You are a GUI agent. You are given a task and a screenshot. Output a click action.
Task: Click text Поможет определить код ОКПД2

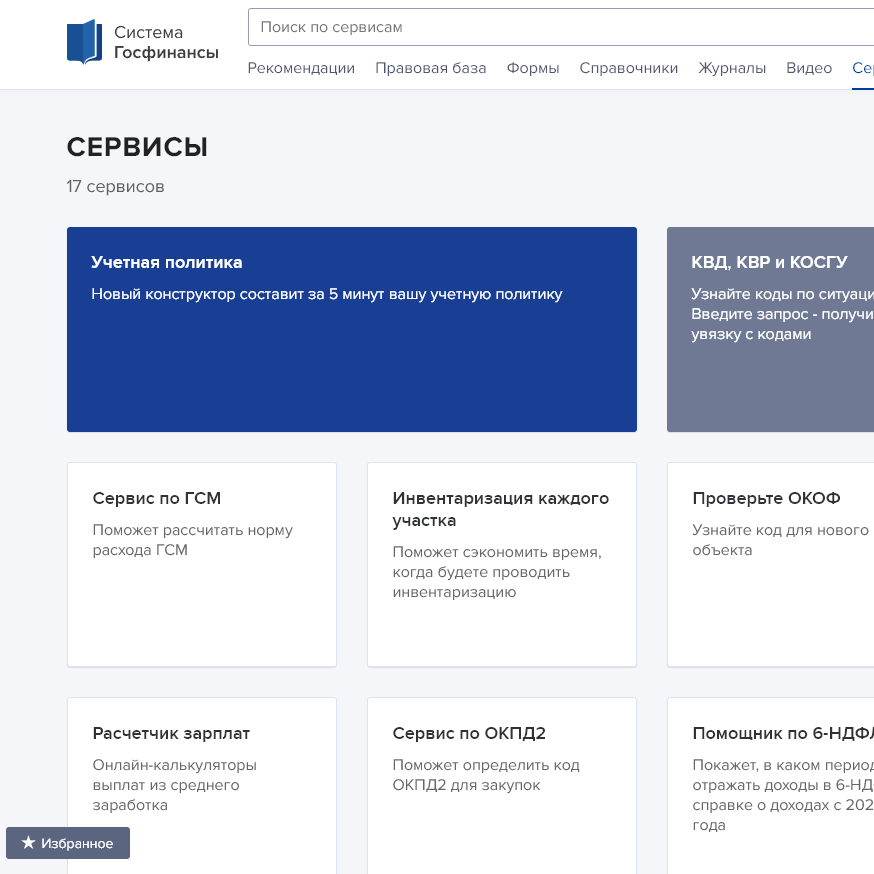[x=486, y=775]
